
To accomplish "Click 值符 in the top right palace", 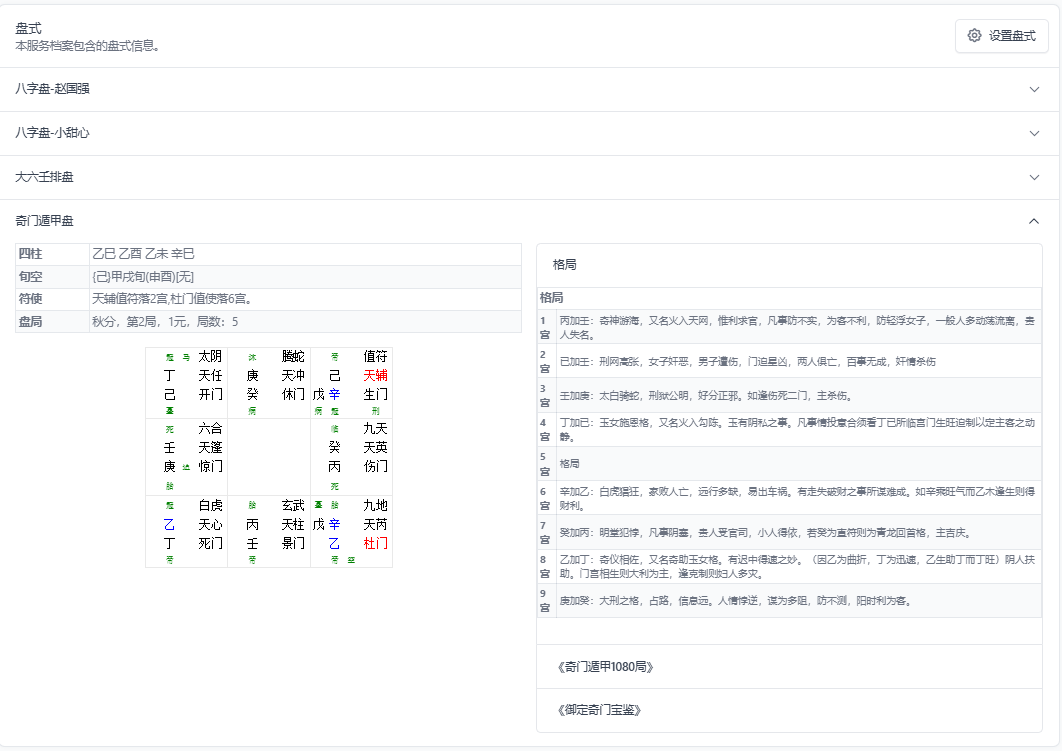I will [375, 356].
